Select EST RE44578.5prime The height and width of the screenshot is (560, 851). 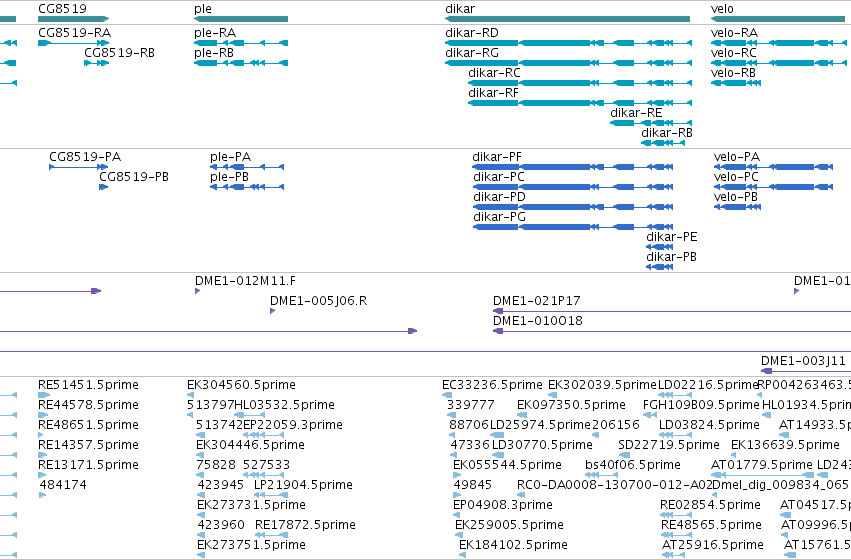42,415
